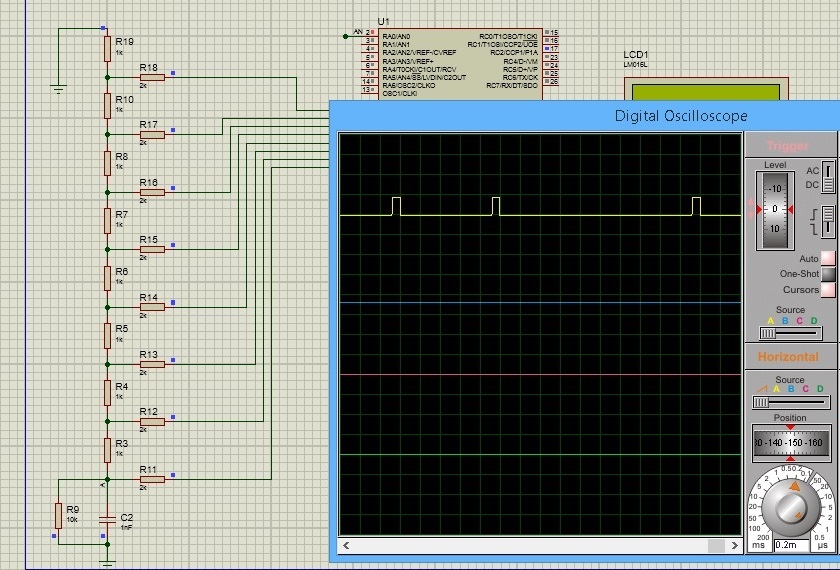Select resistor R14 in the schematic
This screenshot has width=840, height=570.
coord(152,307)
